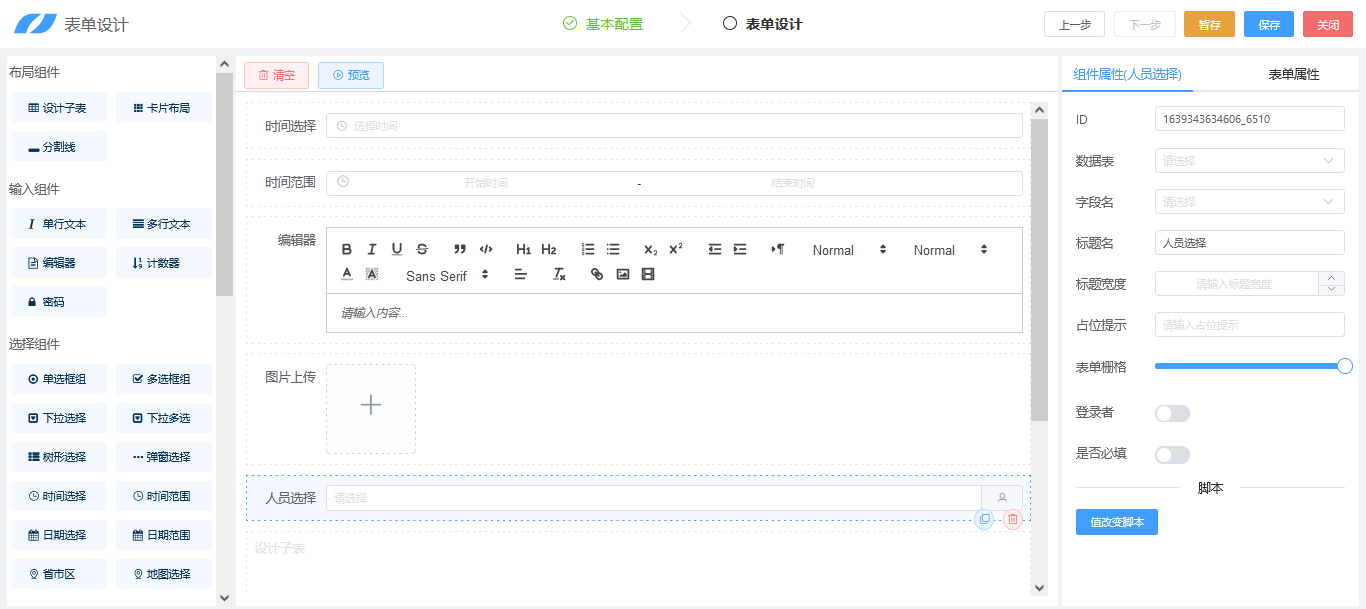Apply Heading 2 (H2) in the editor
1366x609 pixels.
coord(549,250)
